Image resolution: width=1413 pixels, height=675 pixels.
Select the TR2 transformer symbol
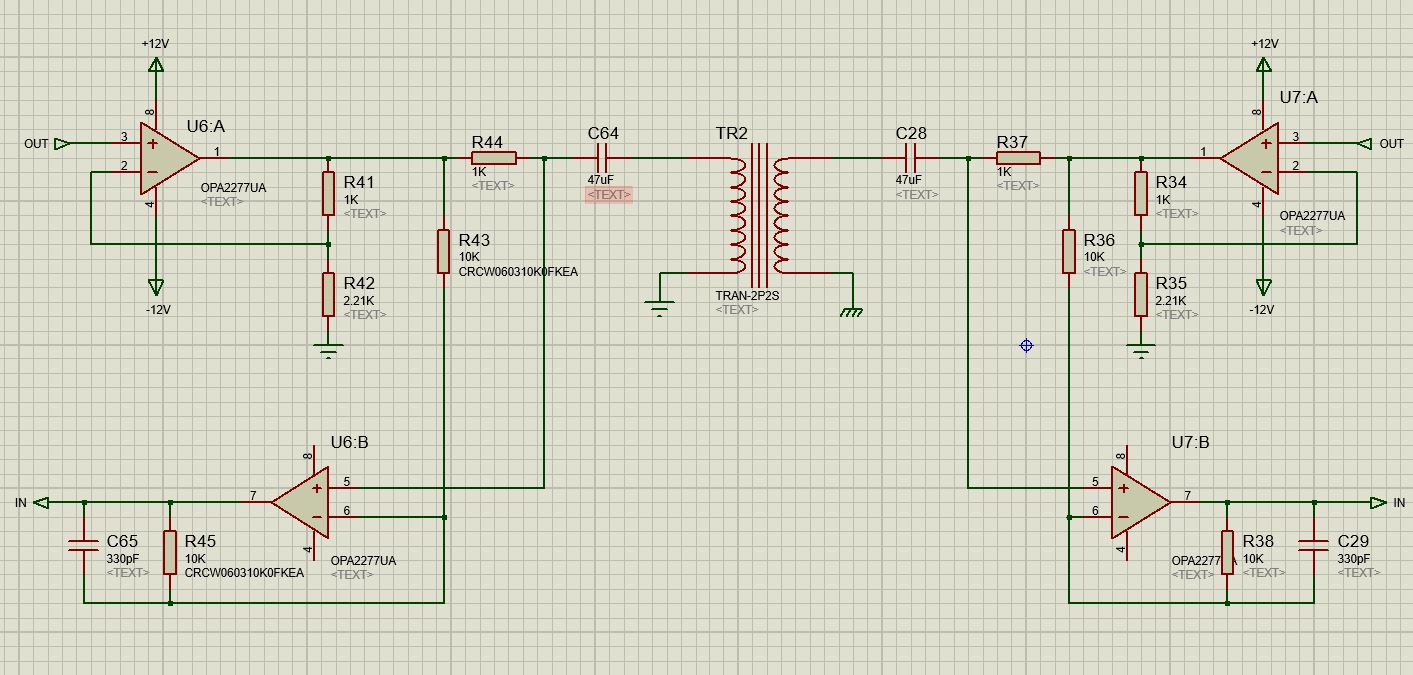pyautogui.click(x=758, y=215)
